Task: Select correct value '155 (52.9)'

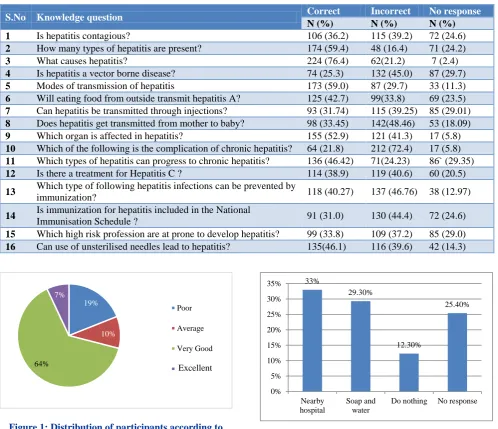Action: coord(328,136)
